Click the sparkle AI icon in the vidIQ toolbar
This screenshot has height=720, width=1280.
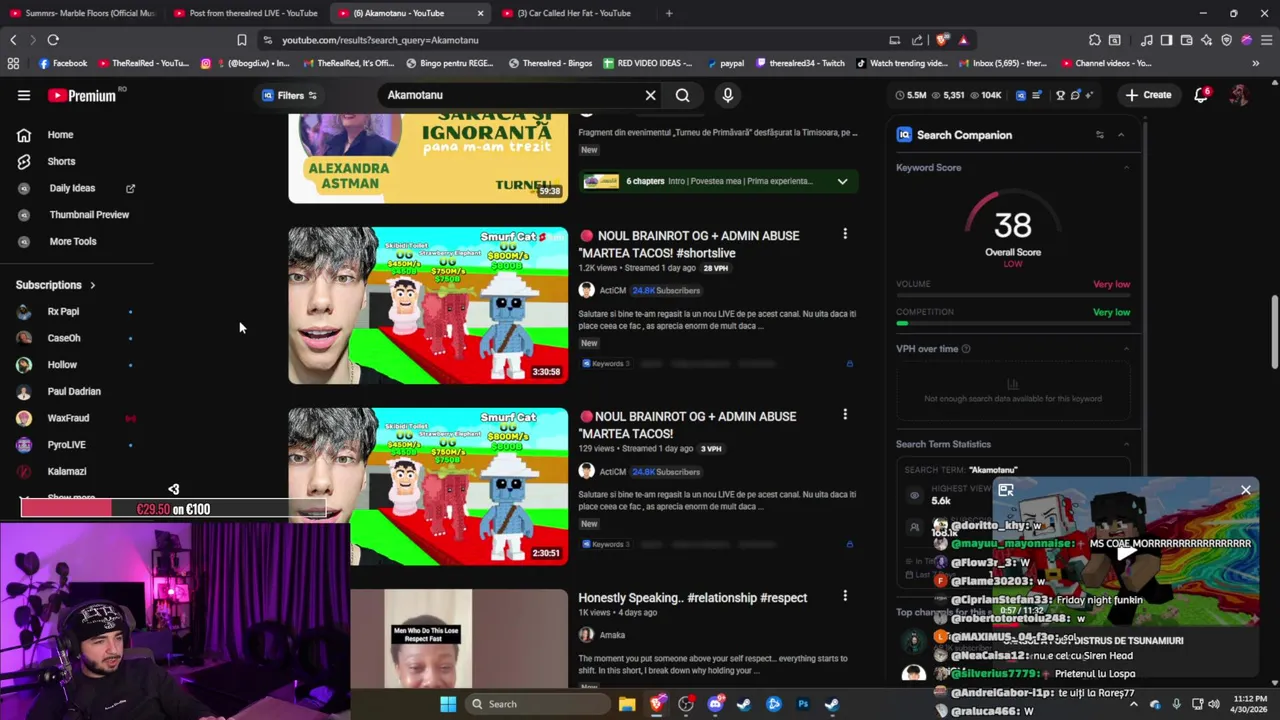coord(1089,95)
